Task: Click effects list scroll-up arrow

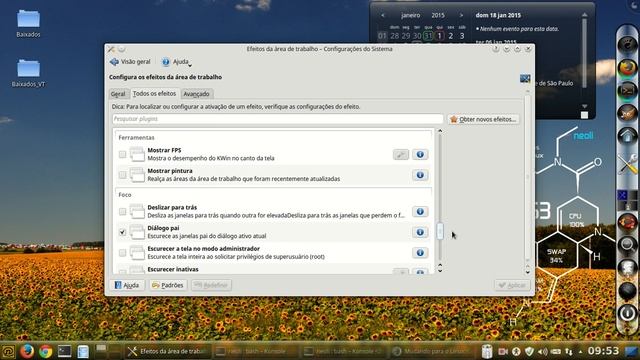Action: (x=440, y=131)
